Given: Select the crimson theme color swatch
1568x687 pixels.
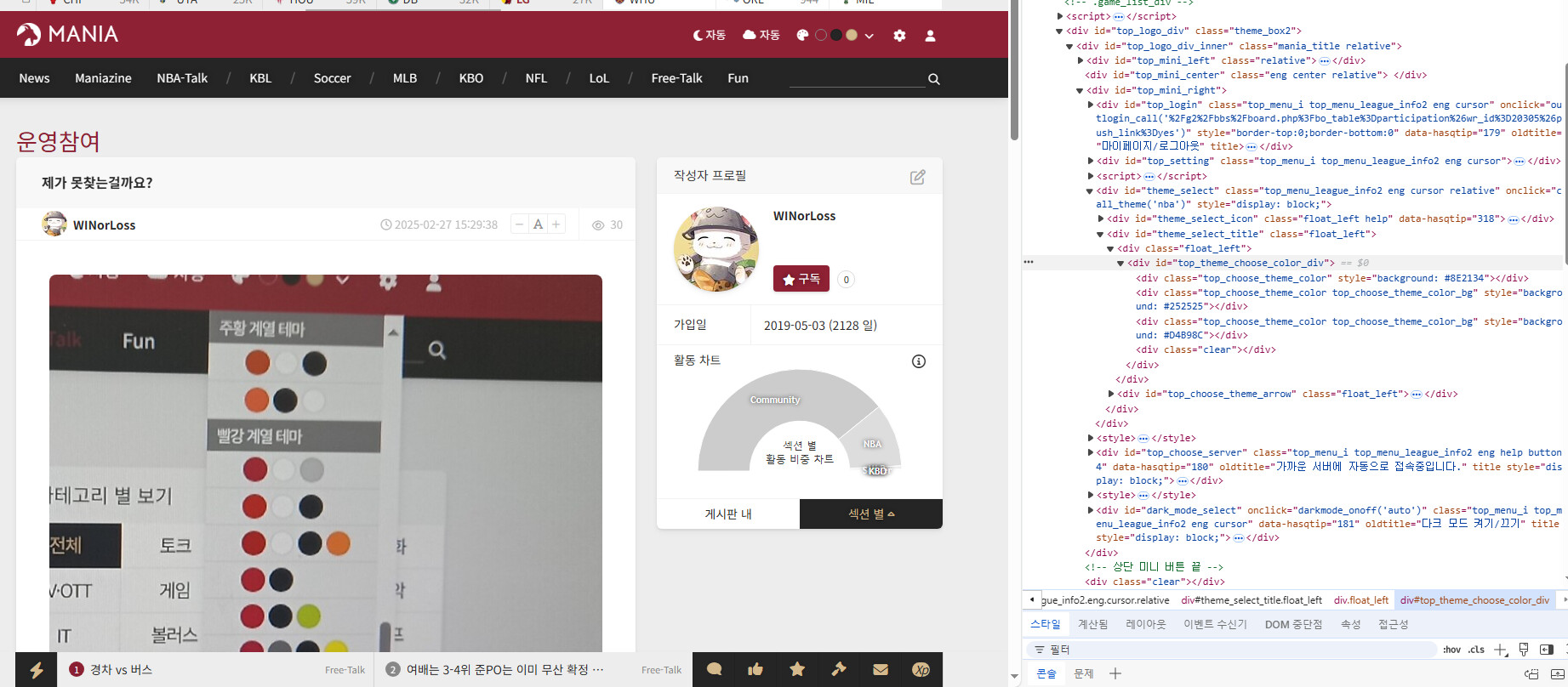Looking at the screenshot, I should pyautogui.click(x=821, y=35).
